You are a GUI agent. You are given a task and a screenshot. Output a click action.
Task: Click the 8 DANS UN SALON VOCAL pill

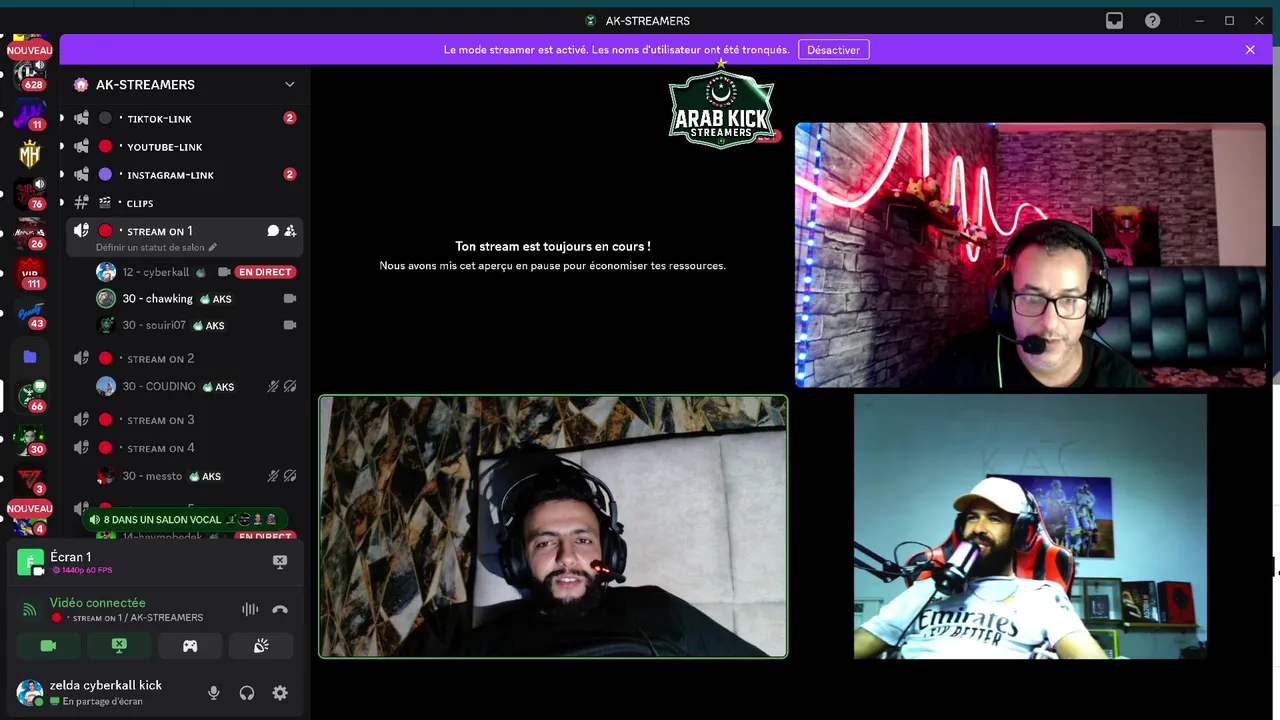[185, 519]
